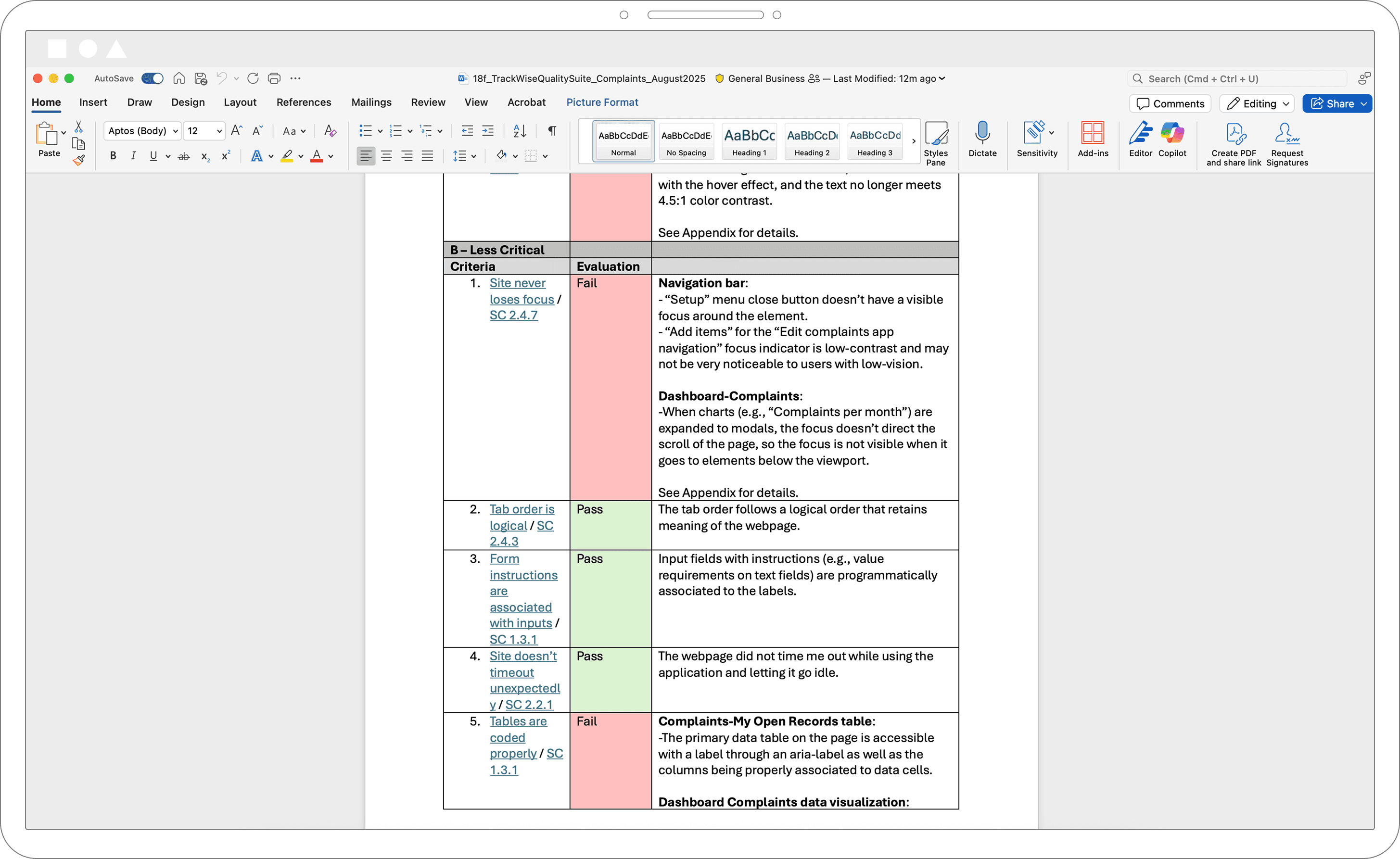1400x859 pixels.
Task: Follow the SC 2.2.1 link
Action: click(x=529, y=705)
